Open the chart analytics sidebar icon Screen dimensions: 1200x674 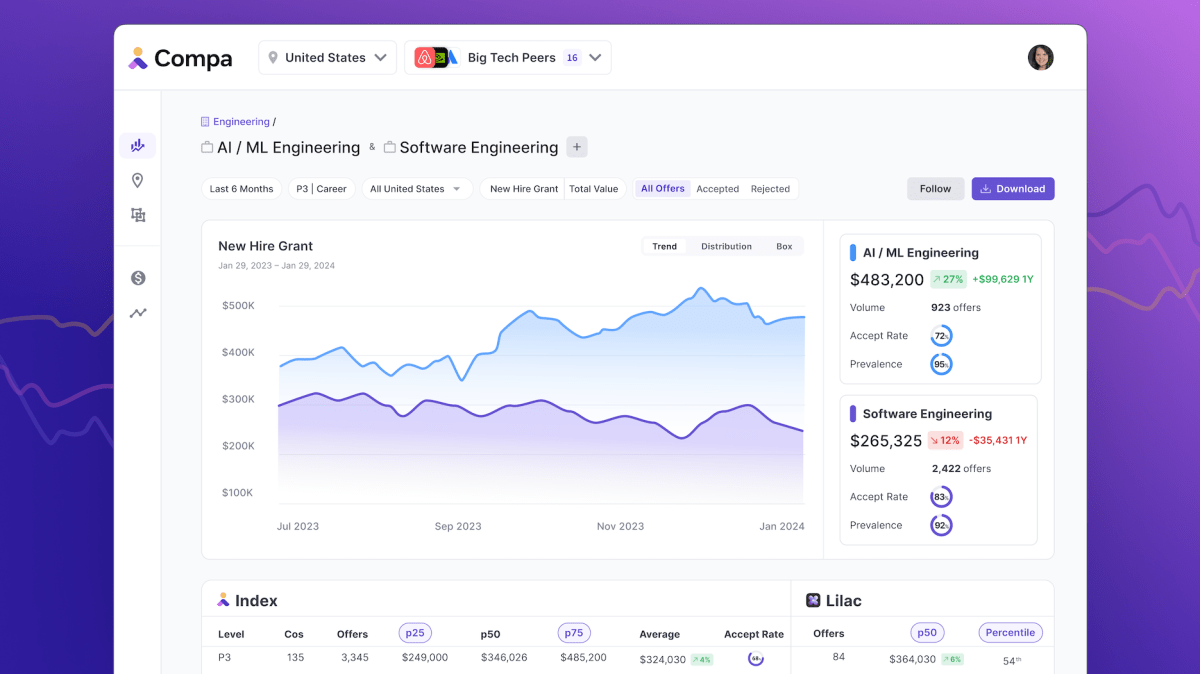click(138, 146)
